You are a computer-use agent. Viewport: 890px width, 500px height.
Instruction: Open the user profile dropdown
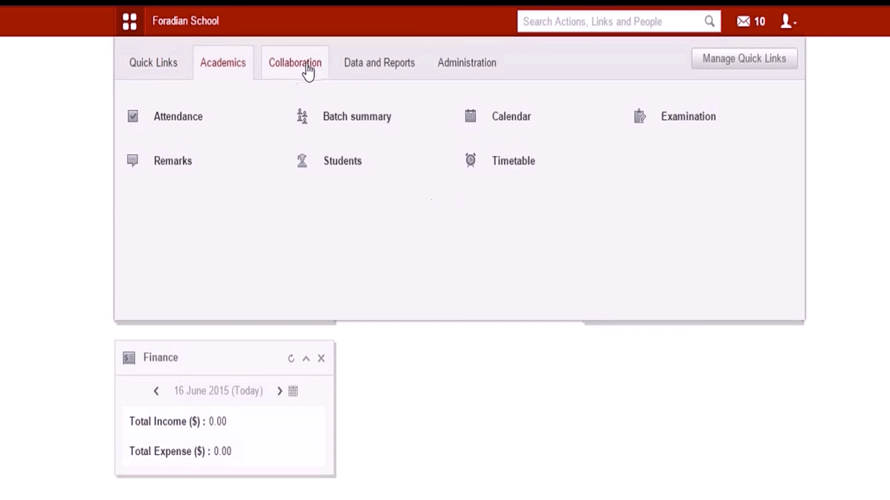787,21
